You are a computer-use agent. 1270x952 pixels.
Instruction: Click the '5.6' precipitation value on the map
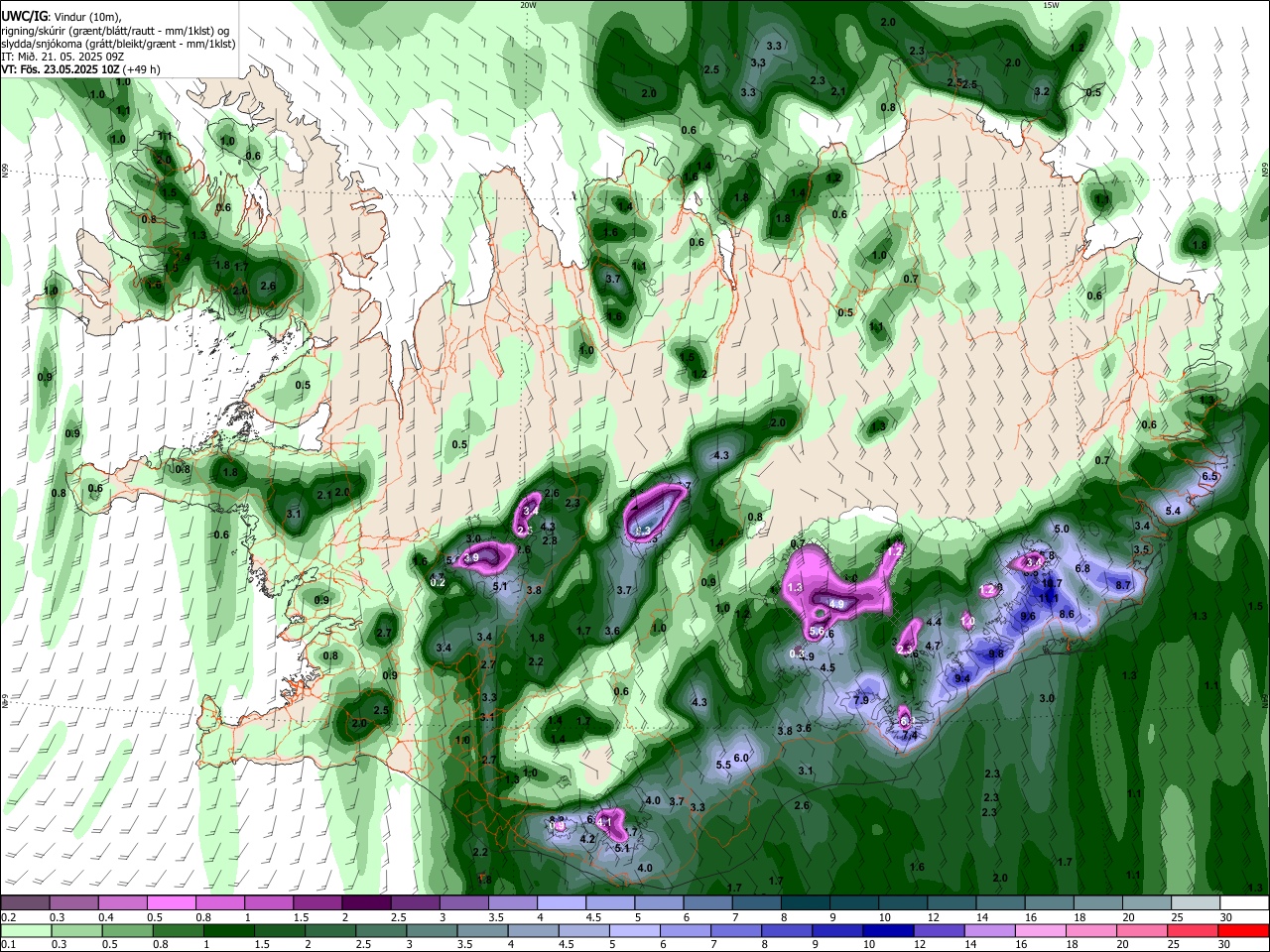point(817,632)
